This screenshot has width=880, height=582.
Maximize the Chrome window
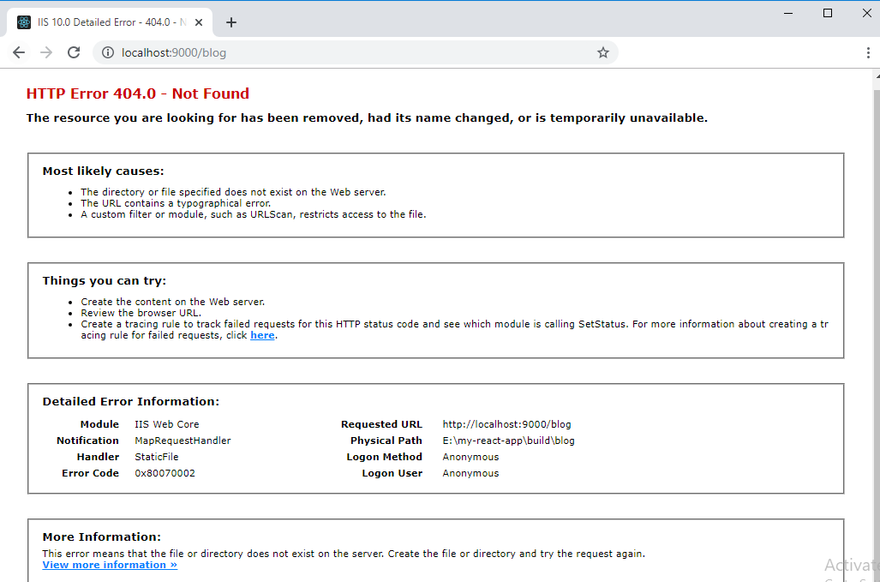point(827,13)
